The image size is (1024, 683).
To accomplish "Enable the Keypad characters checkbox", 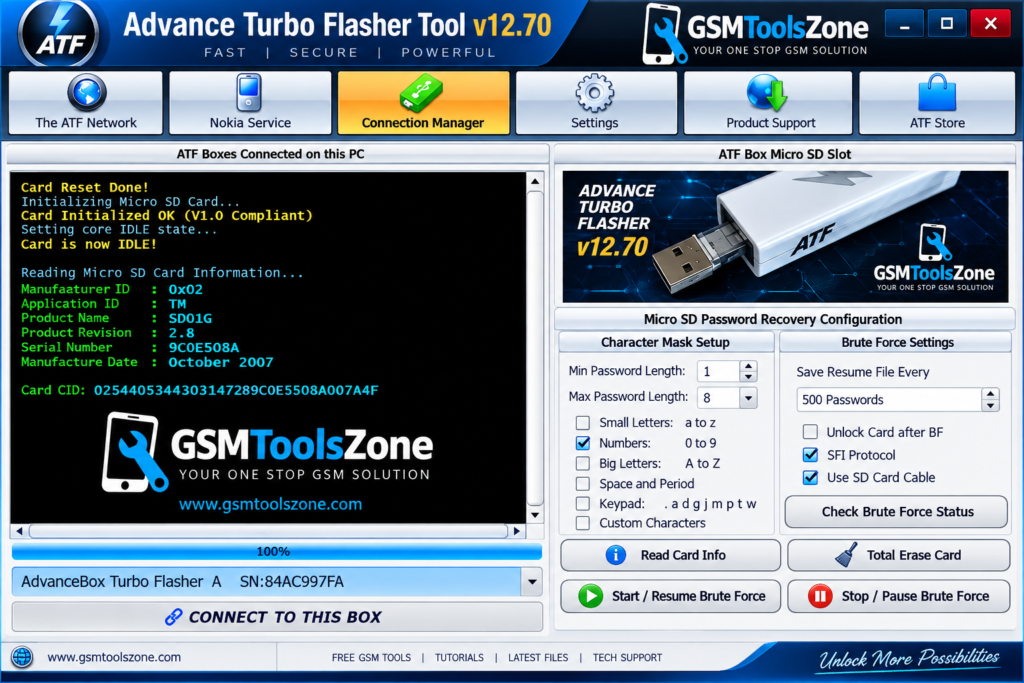I will click(x=583, y=503).
